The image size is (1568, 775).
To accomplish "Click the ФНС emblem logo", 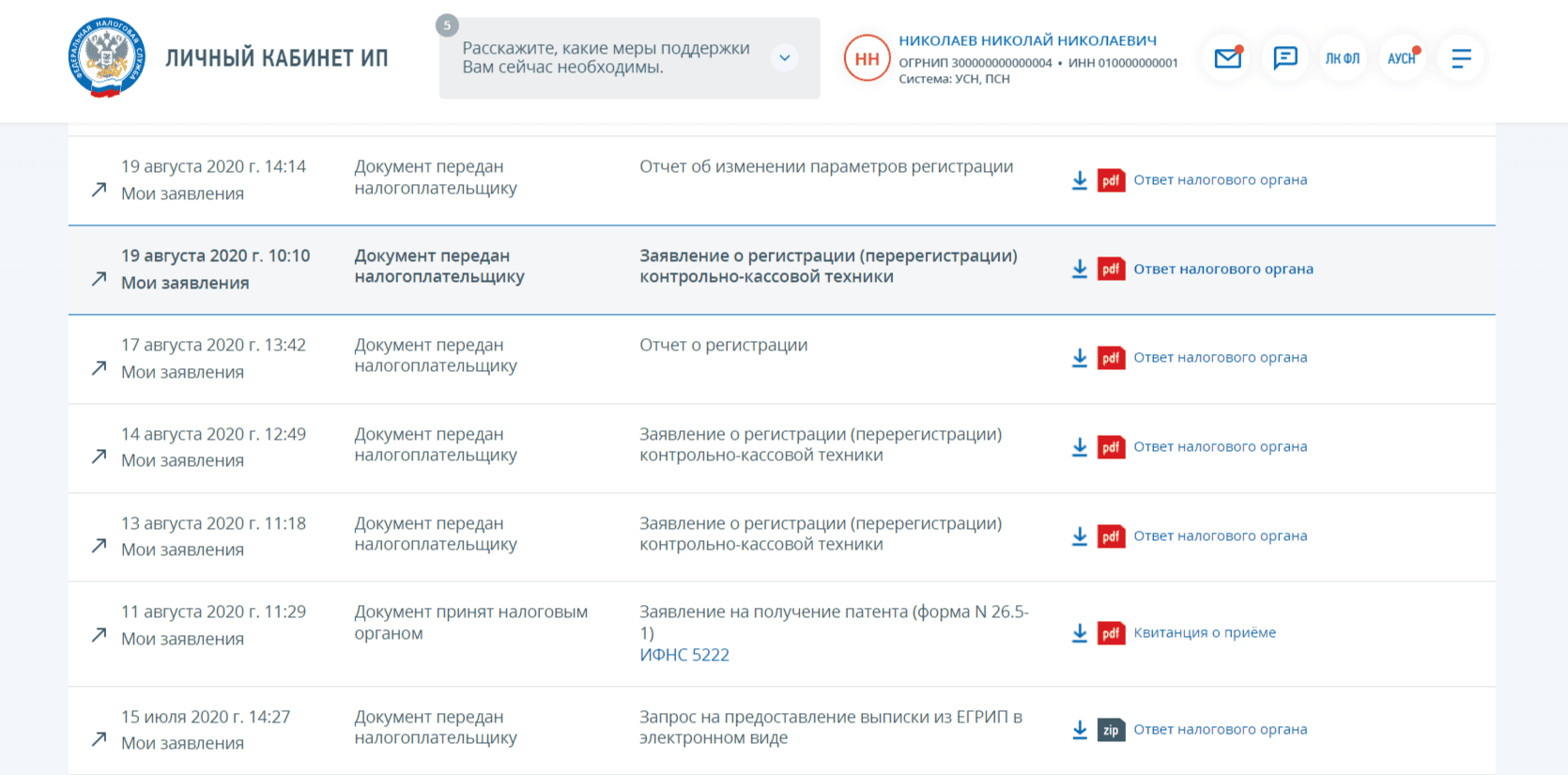I will pyautogui.click(x=106, y=56).
